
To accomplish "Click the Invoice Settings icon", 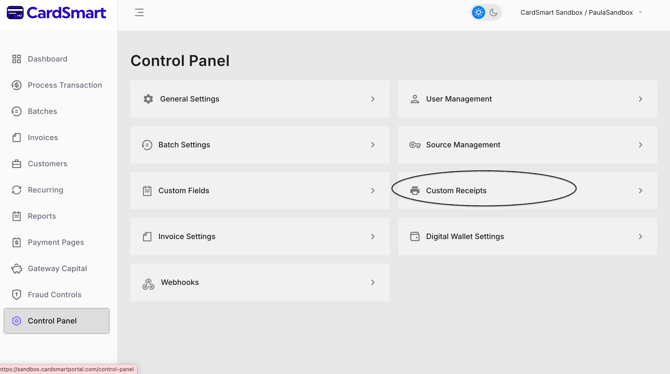I will tap(147, 236).
